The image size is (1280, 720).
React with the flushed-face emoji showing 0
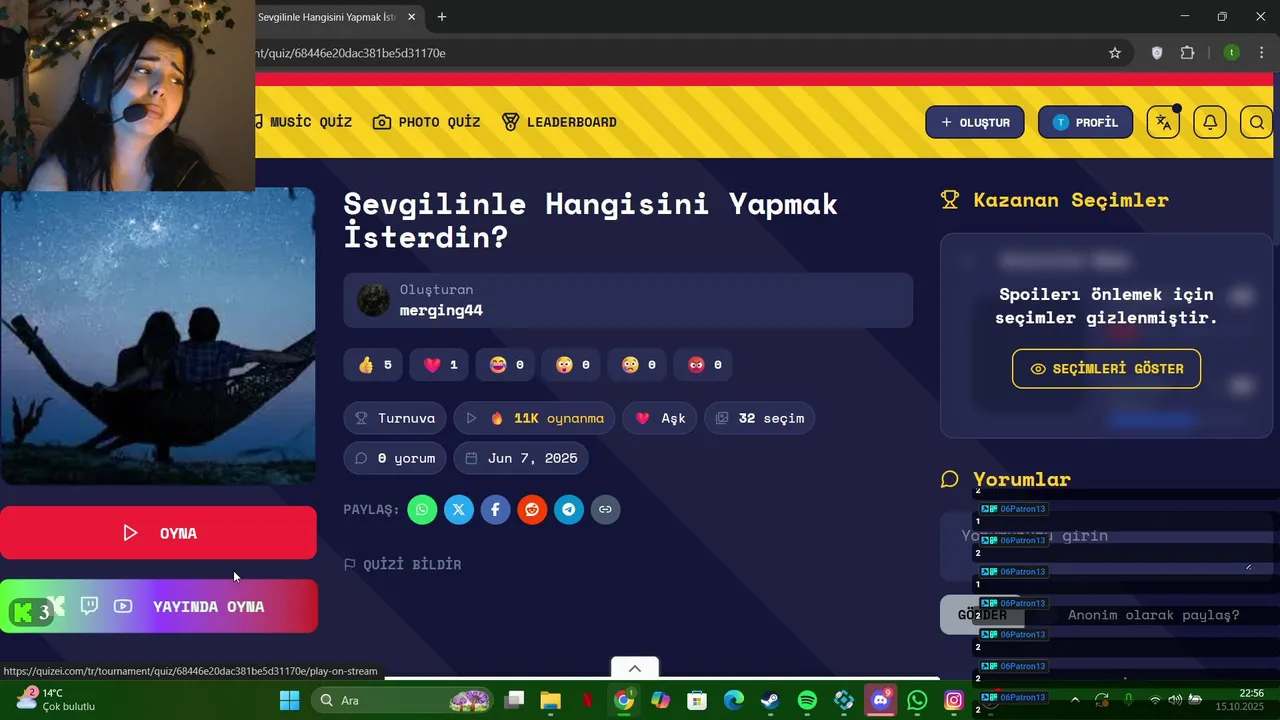point(638,365)
